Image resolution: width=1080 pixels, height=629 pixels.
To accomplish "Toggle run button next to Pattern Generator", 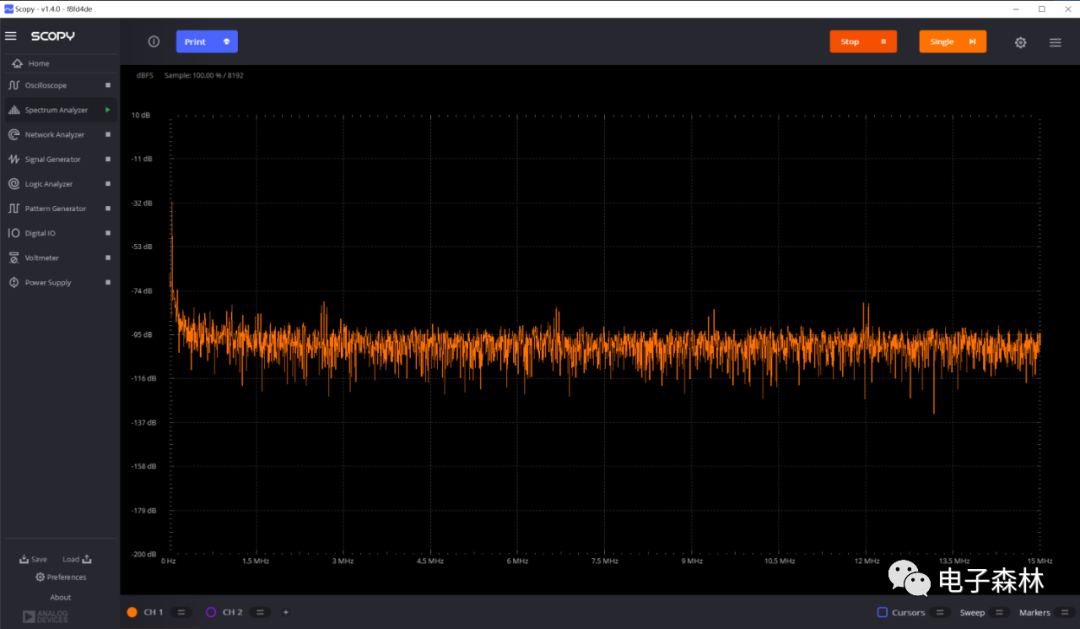I will coord(108,209).
